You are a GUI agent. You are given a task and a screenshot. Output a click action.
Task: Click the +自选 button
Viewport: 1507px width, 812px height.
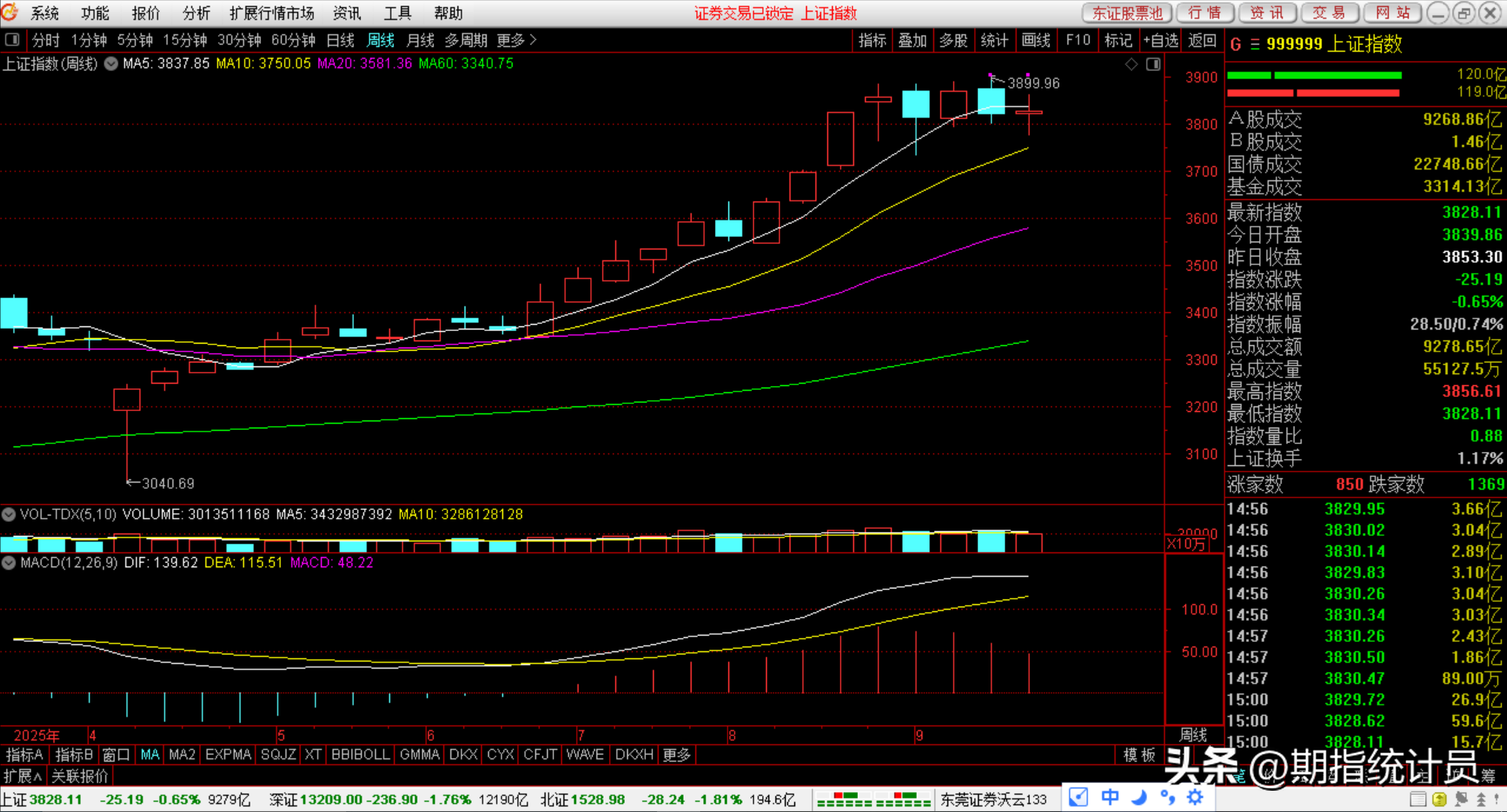coord(1160,40)
